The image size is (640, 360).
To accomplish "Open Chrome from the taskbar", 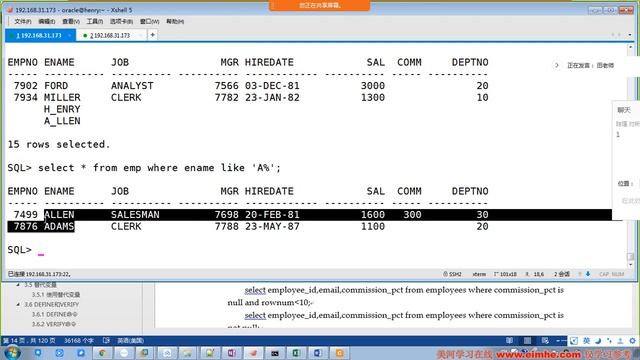I will point(102,353).
